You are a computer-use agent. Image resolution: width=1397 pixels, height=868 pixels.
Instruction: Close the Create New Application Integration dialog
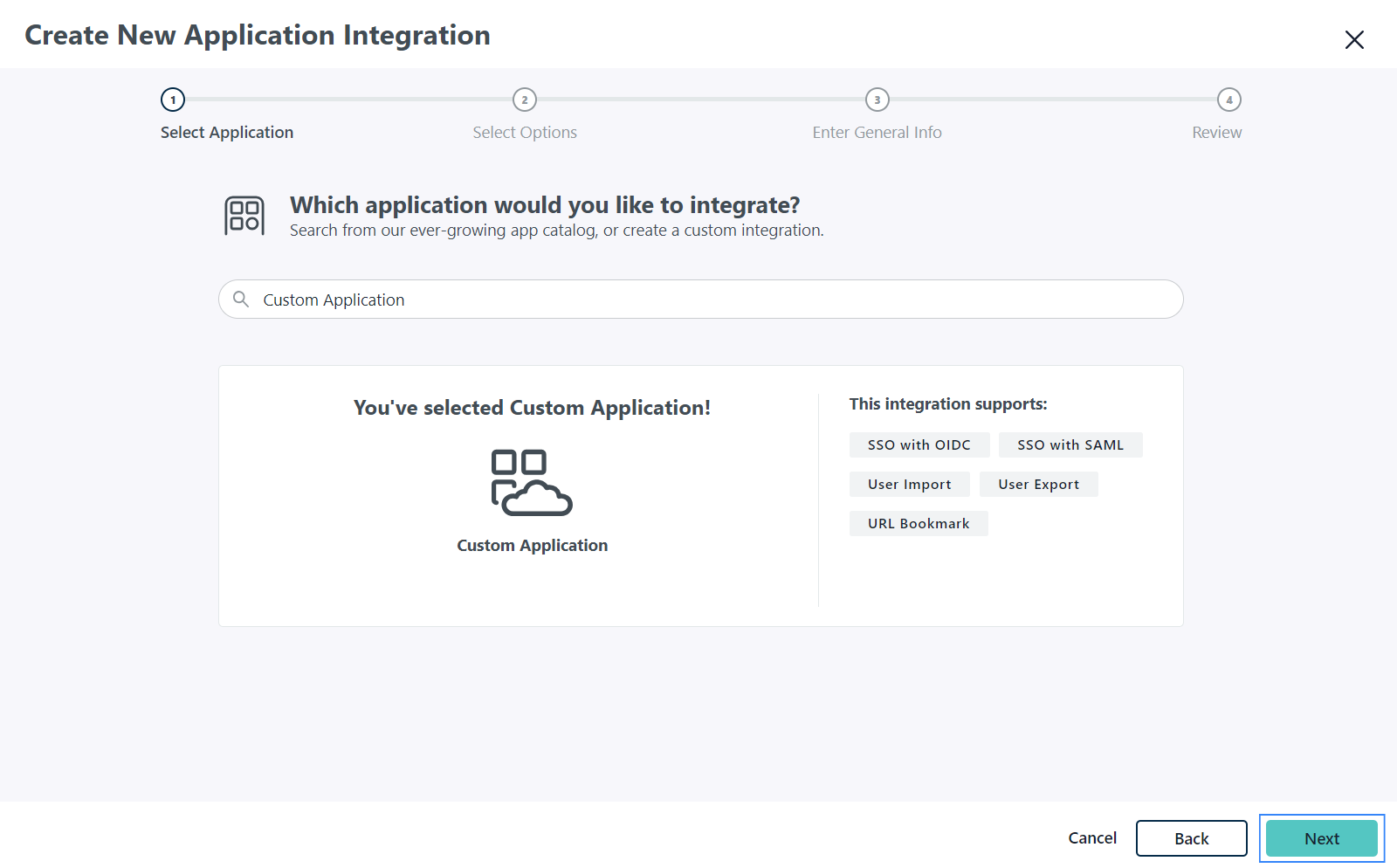(x=1354, y=39)
